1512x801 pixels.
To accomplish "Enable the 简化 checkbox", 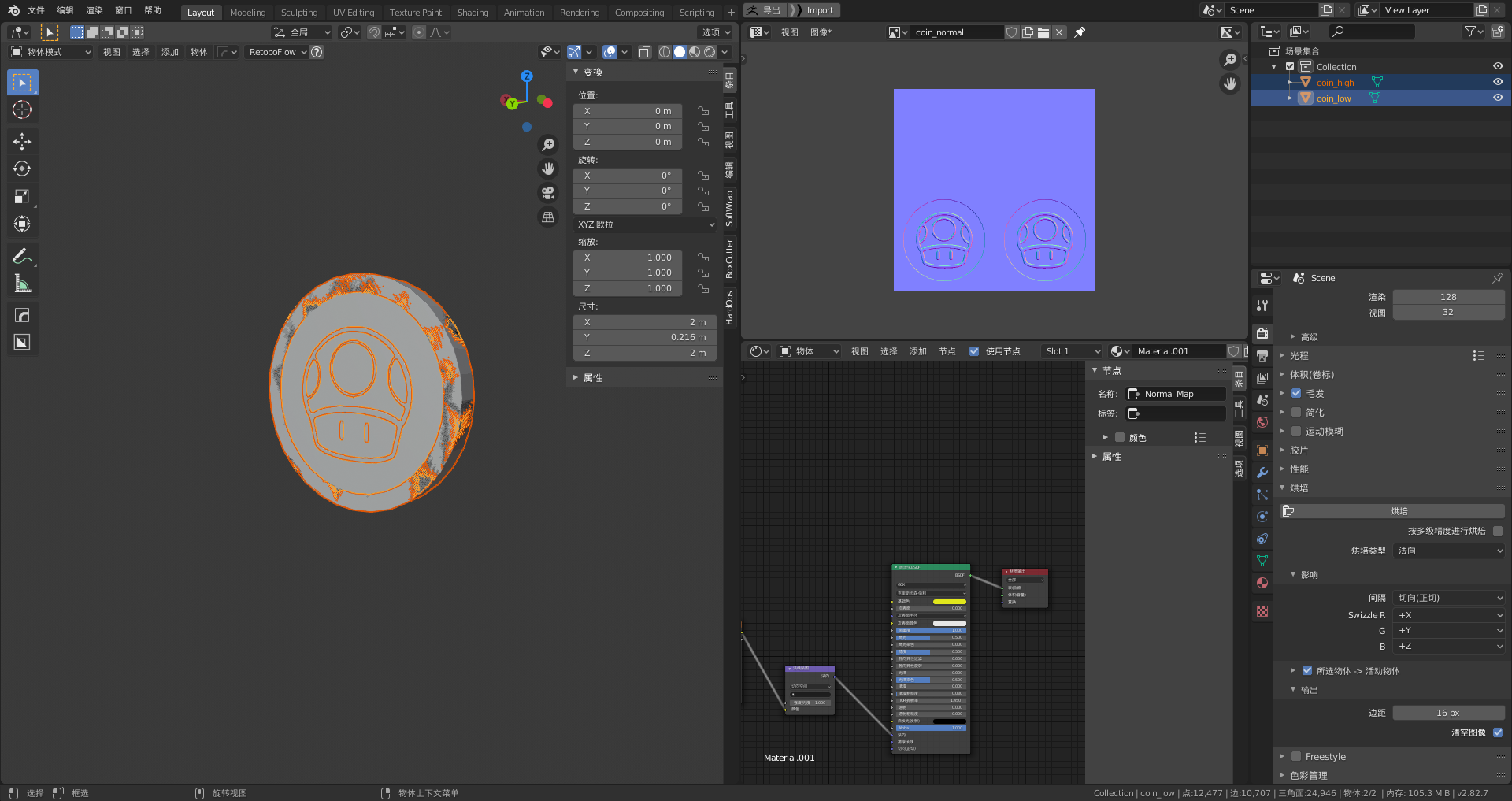I will [1296, 412].
